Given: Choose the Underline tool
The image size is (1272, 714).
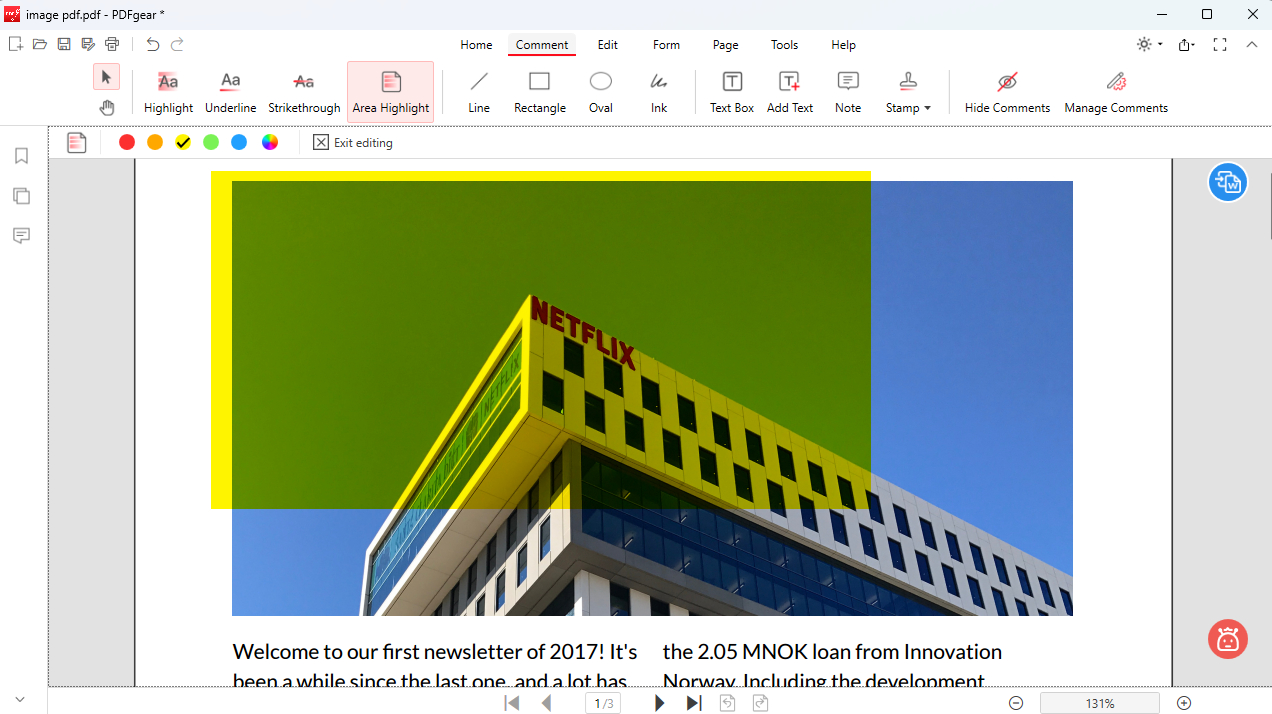Looking at the screenshot, I should 230,92.
